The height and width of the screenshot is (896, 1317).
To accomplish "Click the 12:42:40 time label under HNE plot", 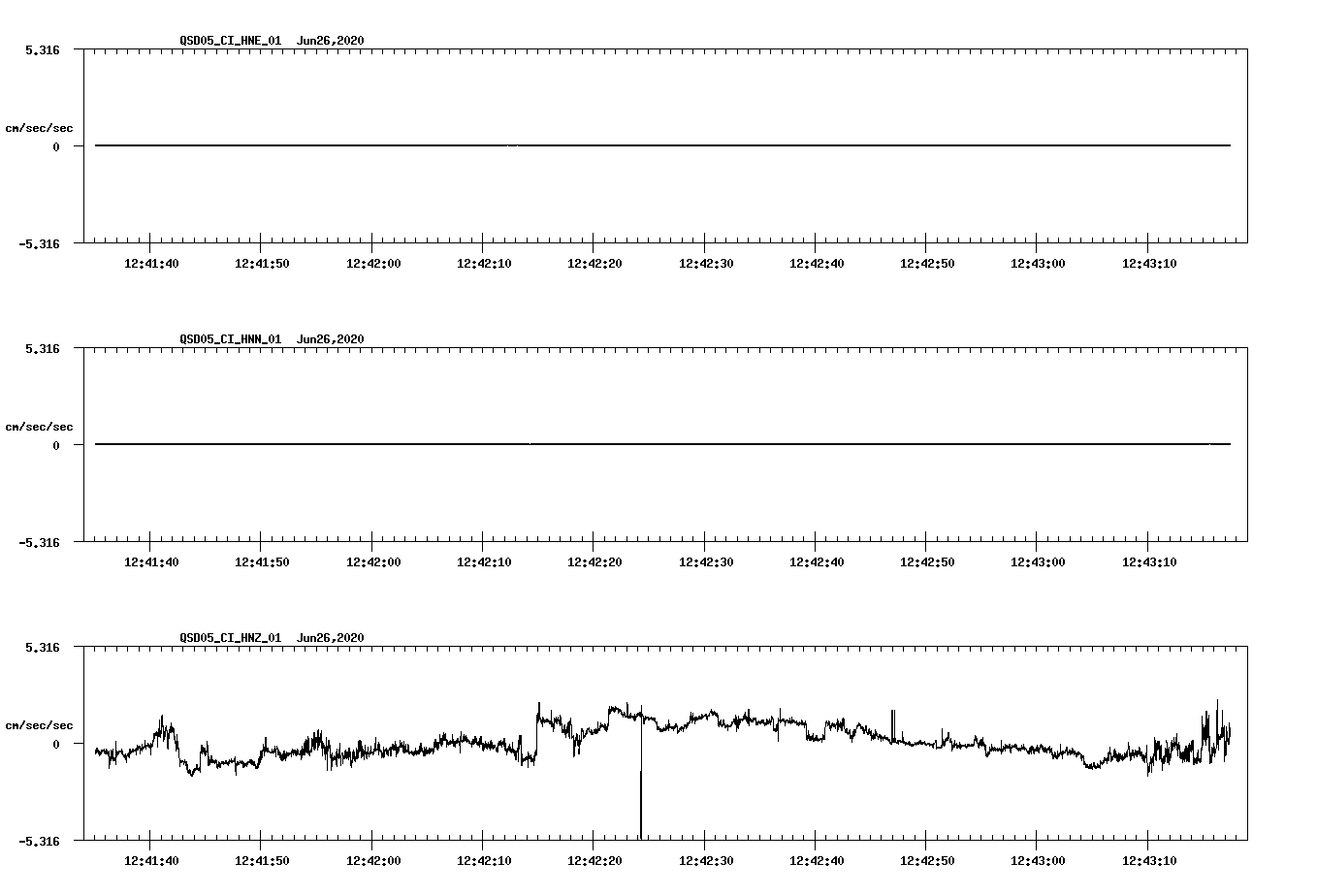I will click(817, 264).
